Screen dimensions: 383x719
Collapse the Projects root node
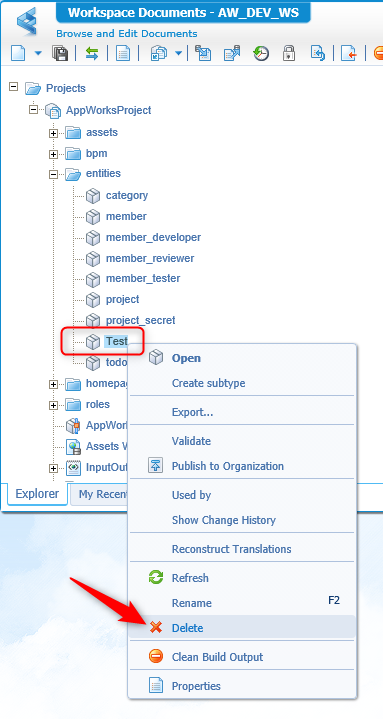coord(14,86)
